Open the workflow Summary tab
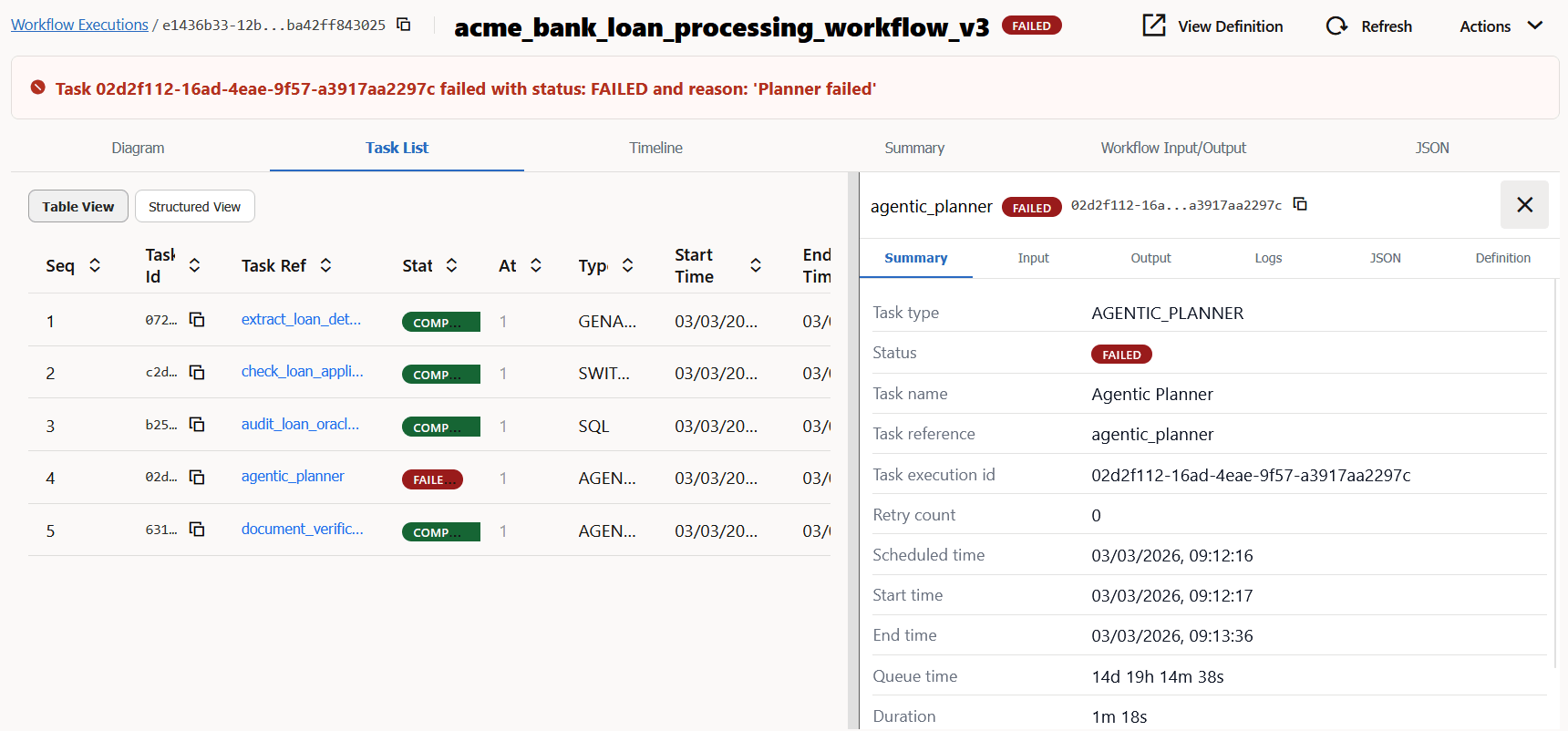Viewport: 1568px width, 731px height. 914,148
